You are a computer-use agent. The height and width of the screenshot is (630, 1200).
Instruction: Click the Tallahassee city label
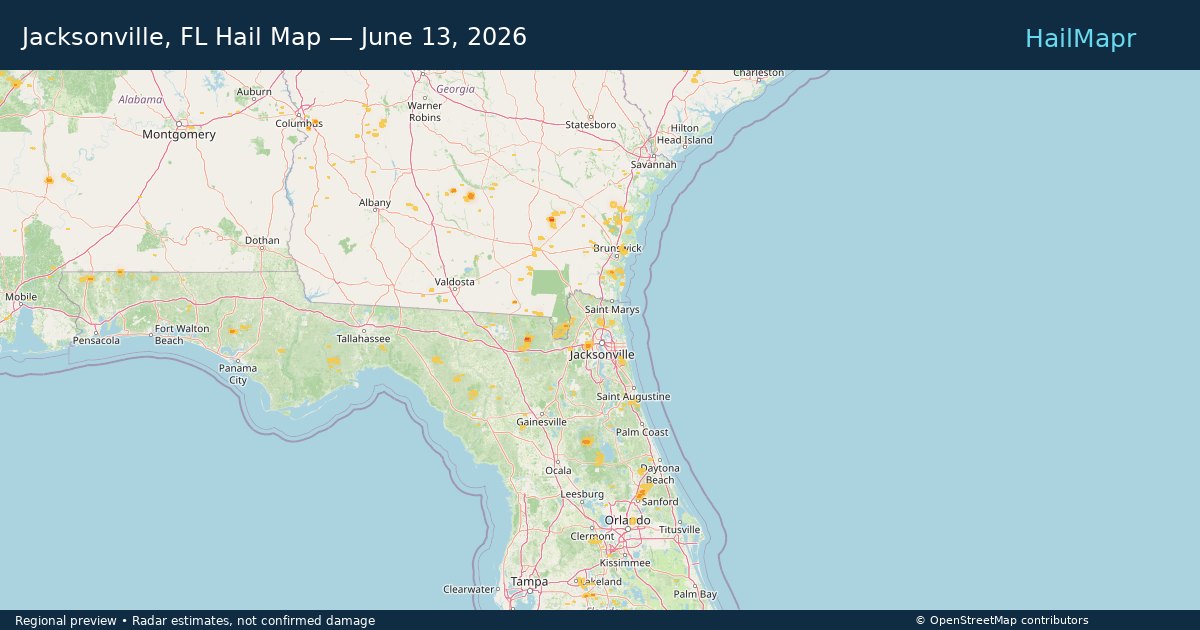363,339
